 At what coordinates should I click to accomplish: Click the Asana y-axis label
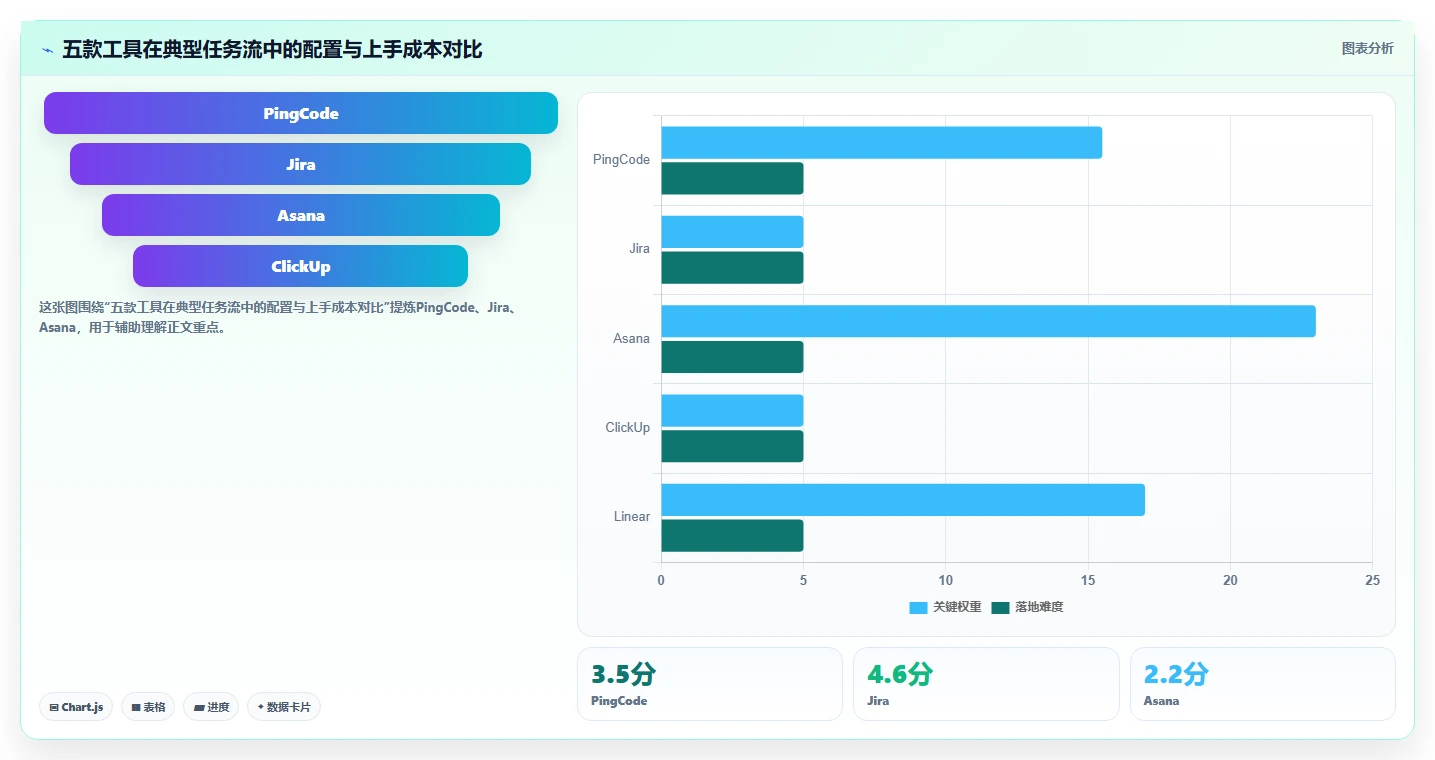[631, 338]
